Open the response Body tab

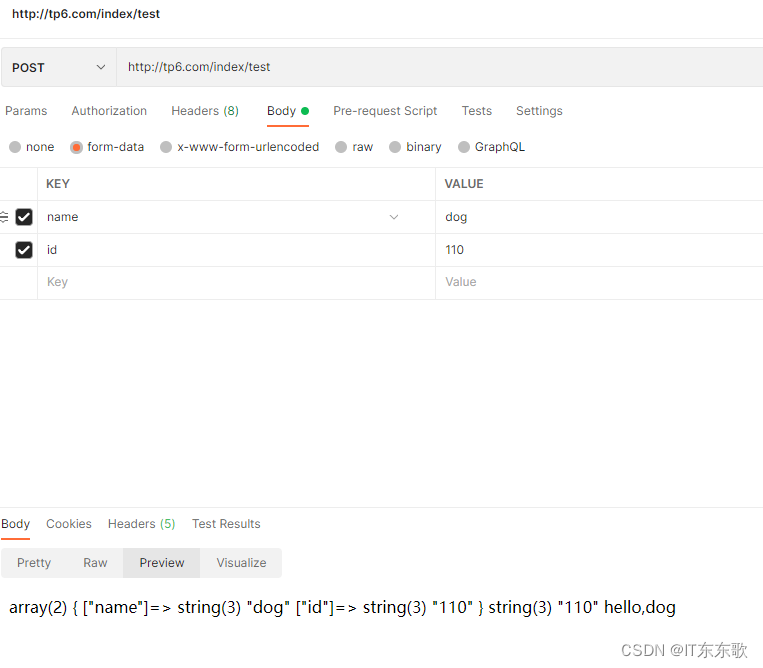pos(16,524)
